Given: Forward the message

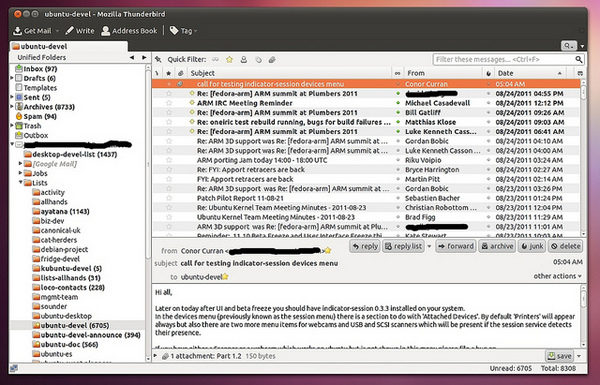Looking at the screenshot, I should (456, 246).
